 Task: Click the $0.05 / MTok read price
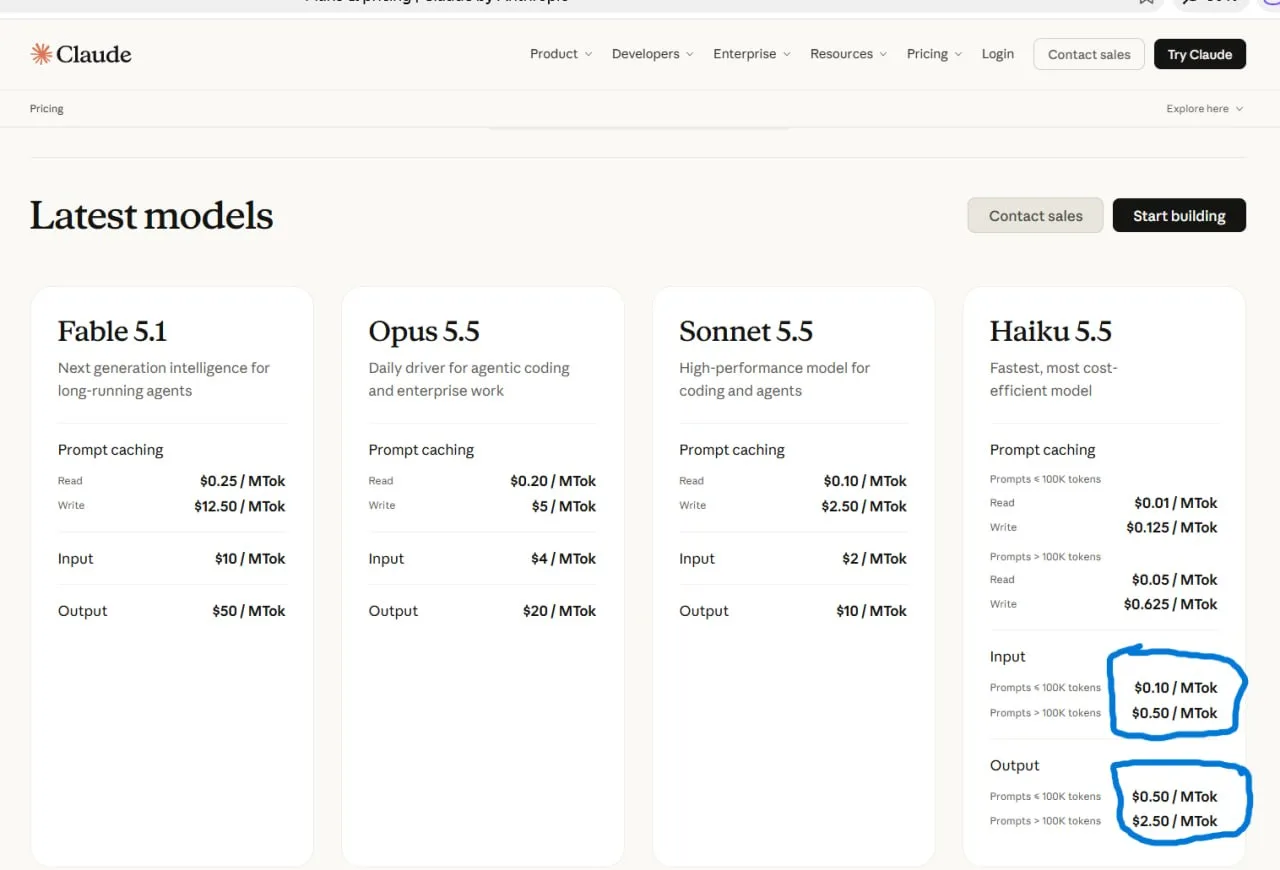[x=1175, y=580]
